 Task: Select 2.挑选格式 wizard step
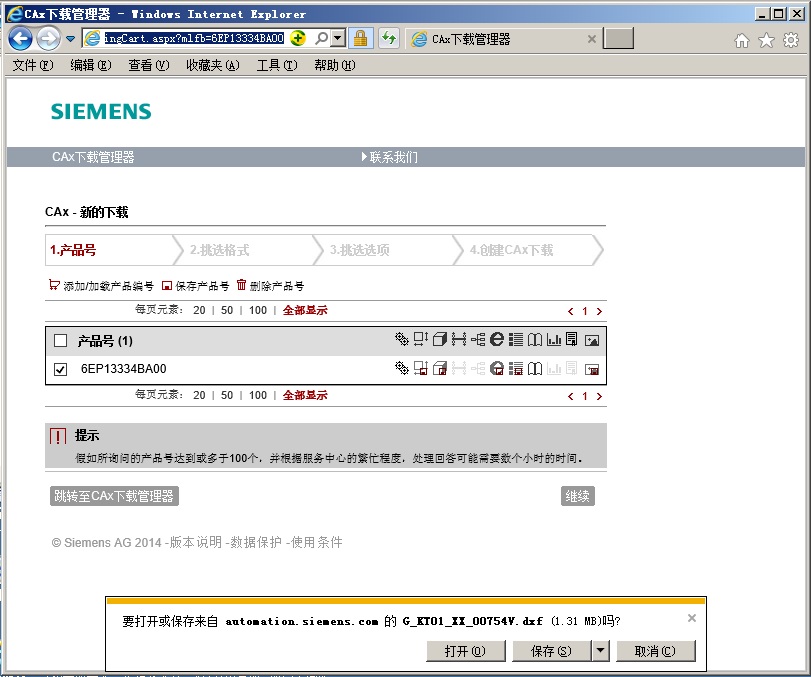248,250
